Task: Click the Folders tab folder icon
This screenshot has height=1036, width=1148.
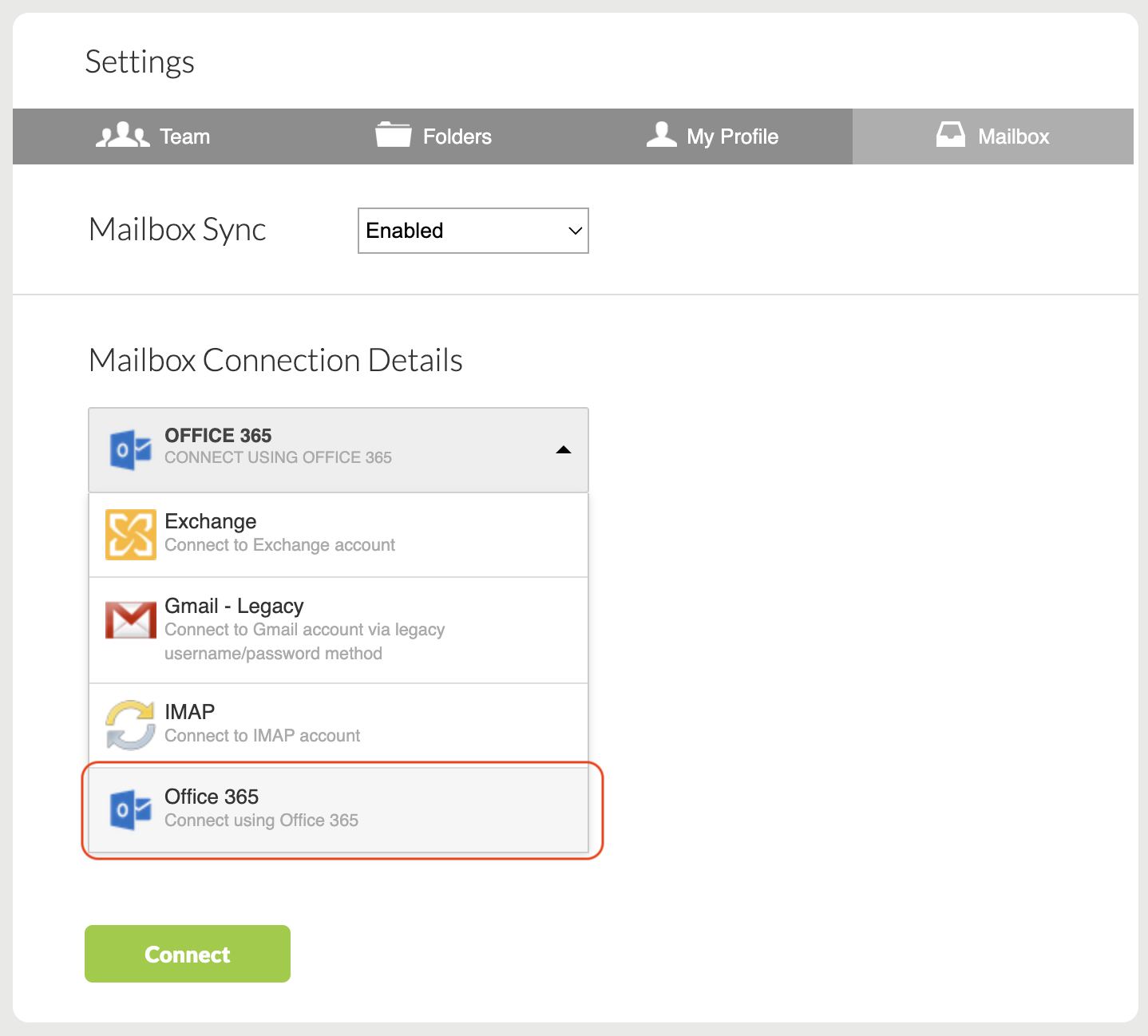Action: [393, 135]
